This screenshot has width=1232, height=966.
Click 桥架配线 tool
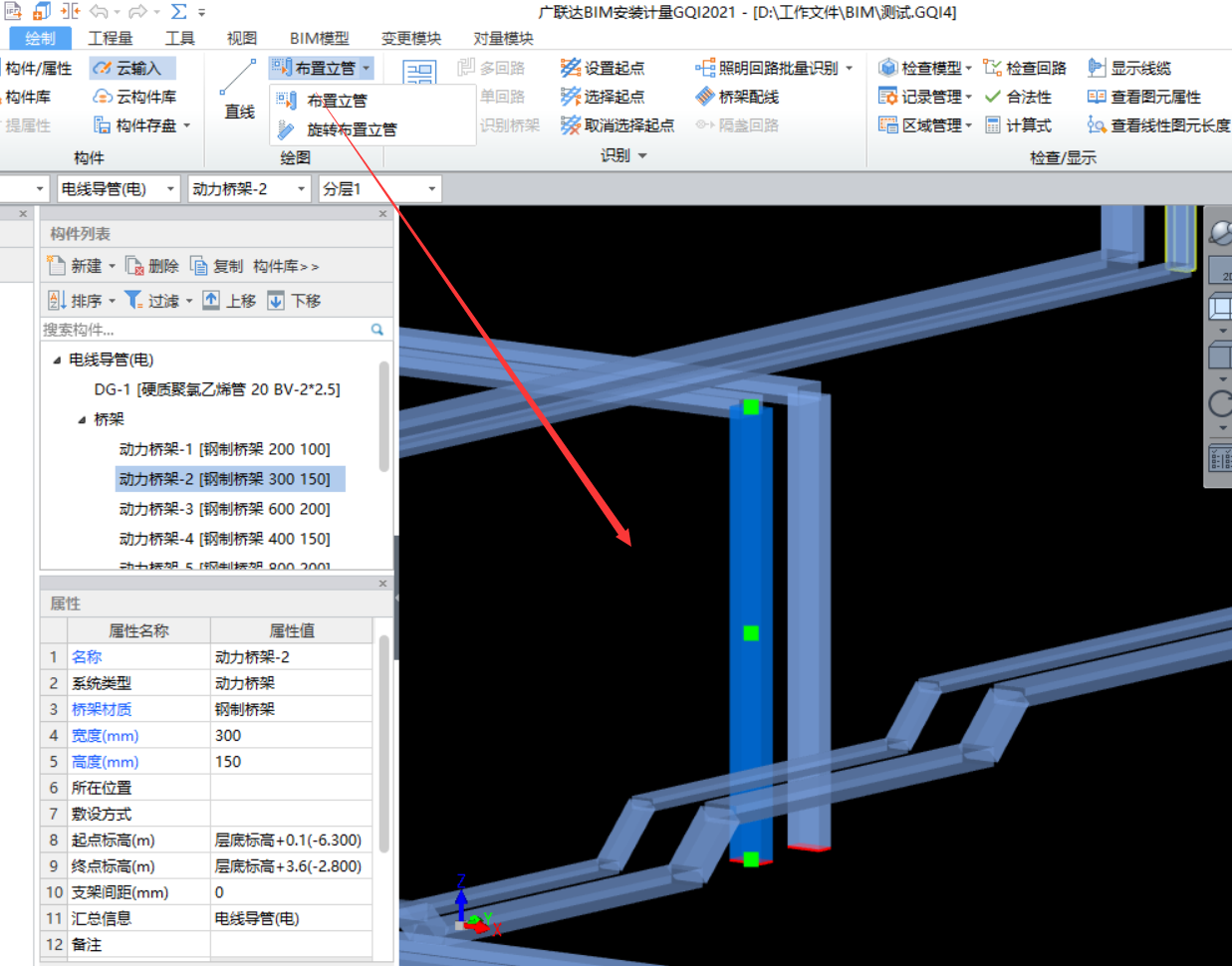coord(737,97)
